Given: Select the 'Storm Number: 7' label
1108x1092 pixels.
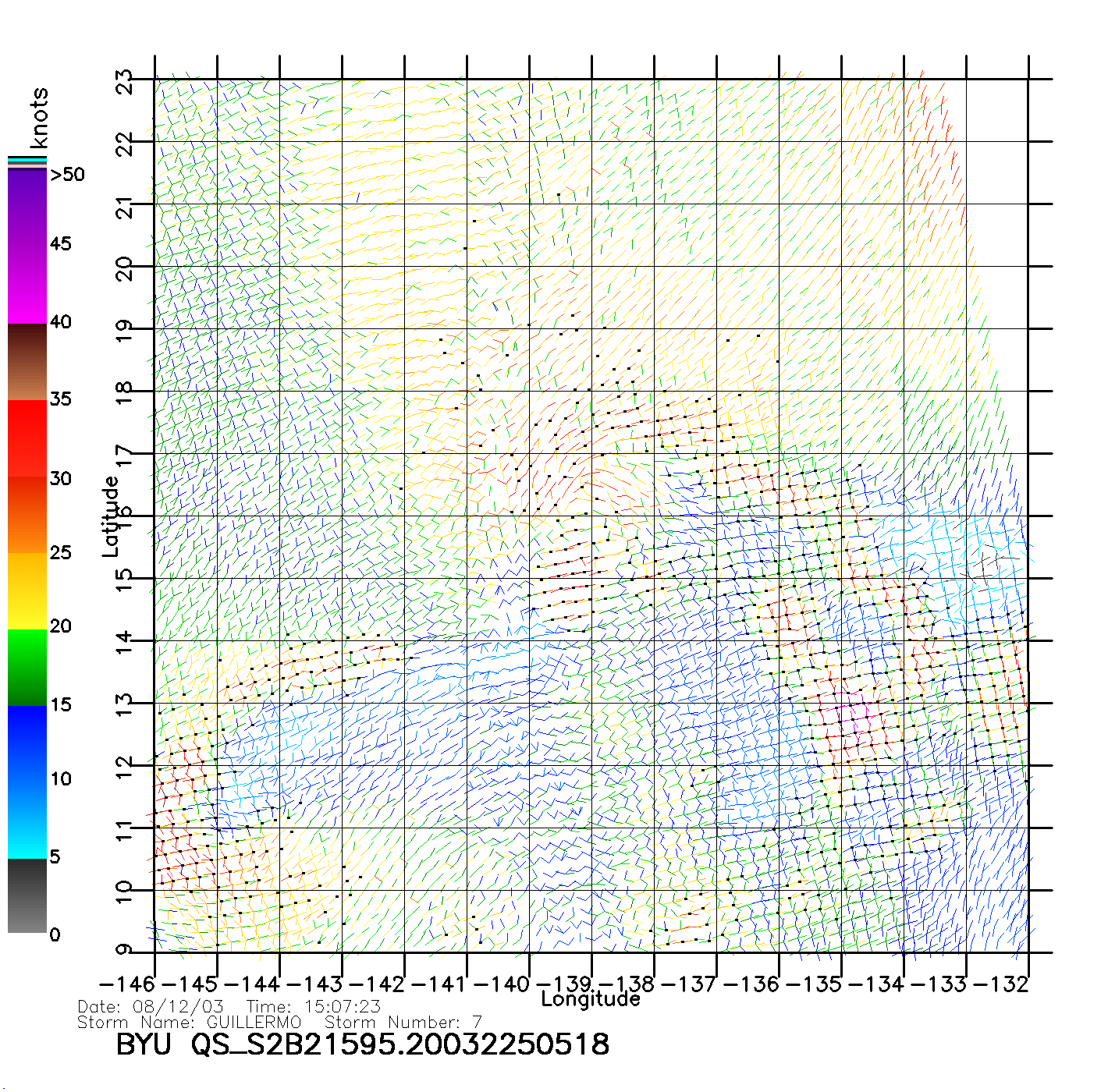Looking at the screenshot, I should pyautogui.click(x=403, y=1022).
